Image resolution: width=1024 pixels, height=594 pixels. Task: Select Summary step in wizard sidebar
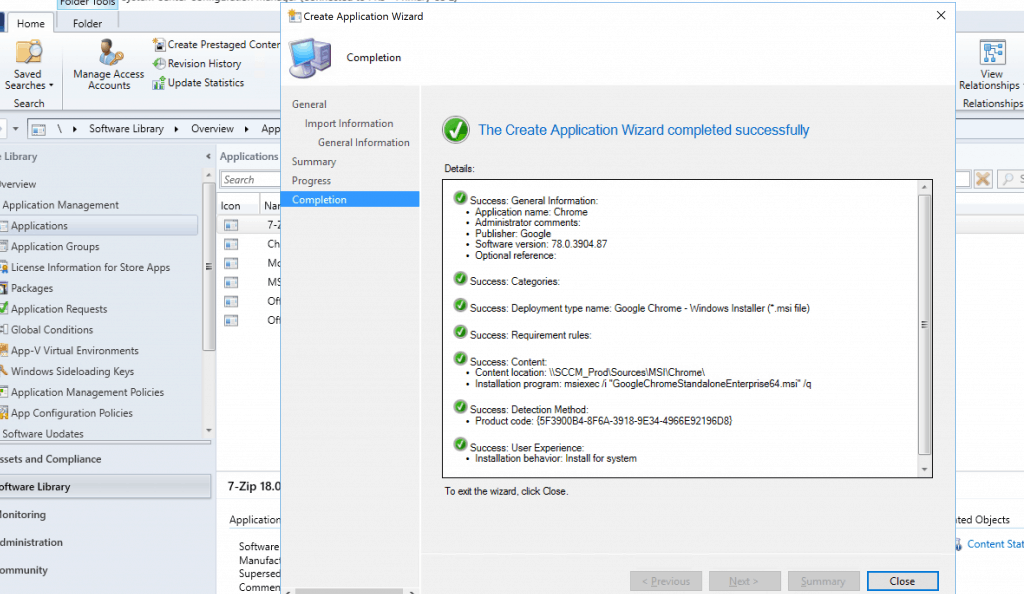[x=314, y=161]
